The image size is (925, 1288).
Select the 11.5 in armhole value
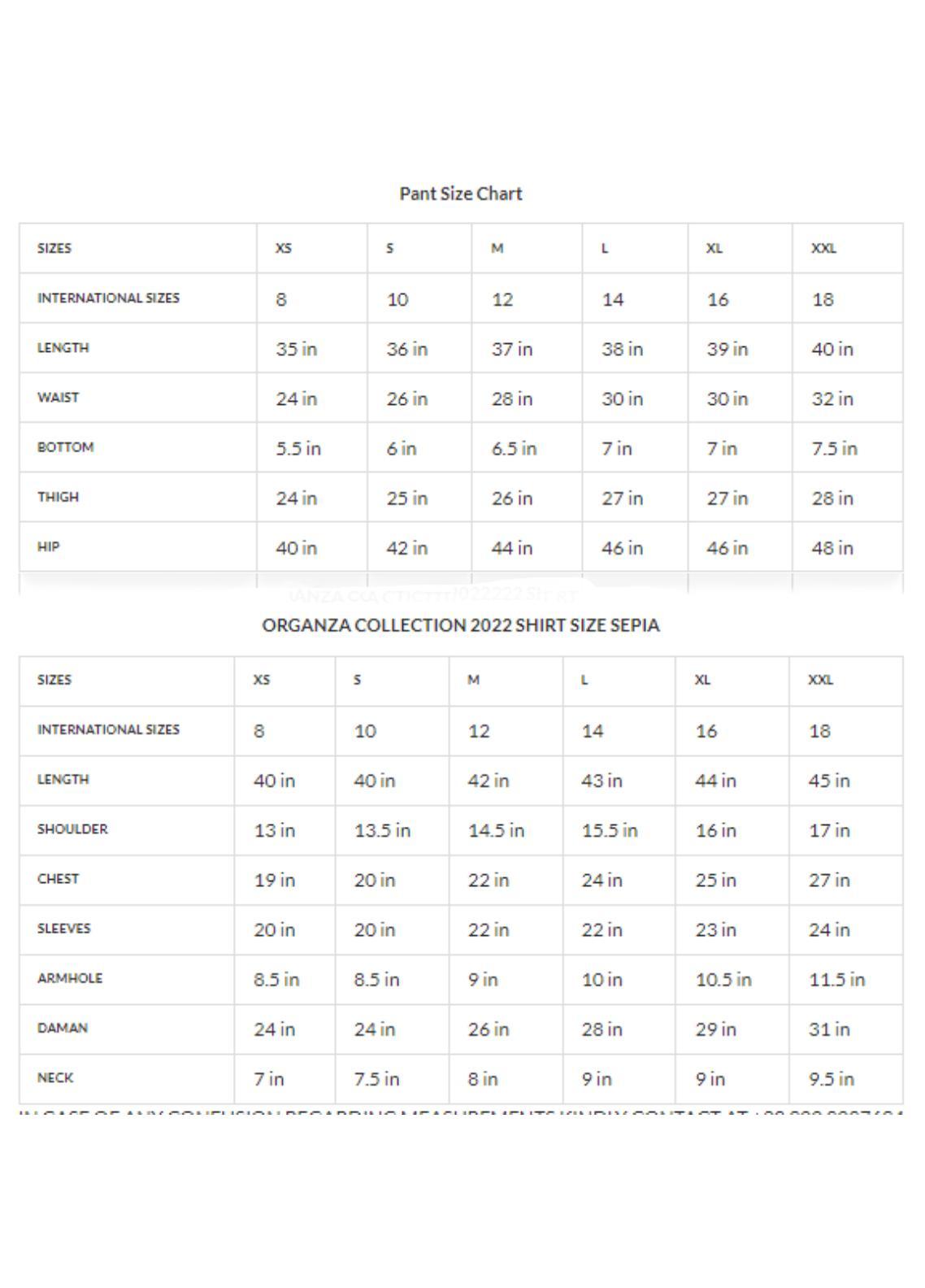tap(836, 980)
